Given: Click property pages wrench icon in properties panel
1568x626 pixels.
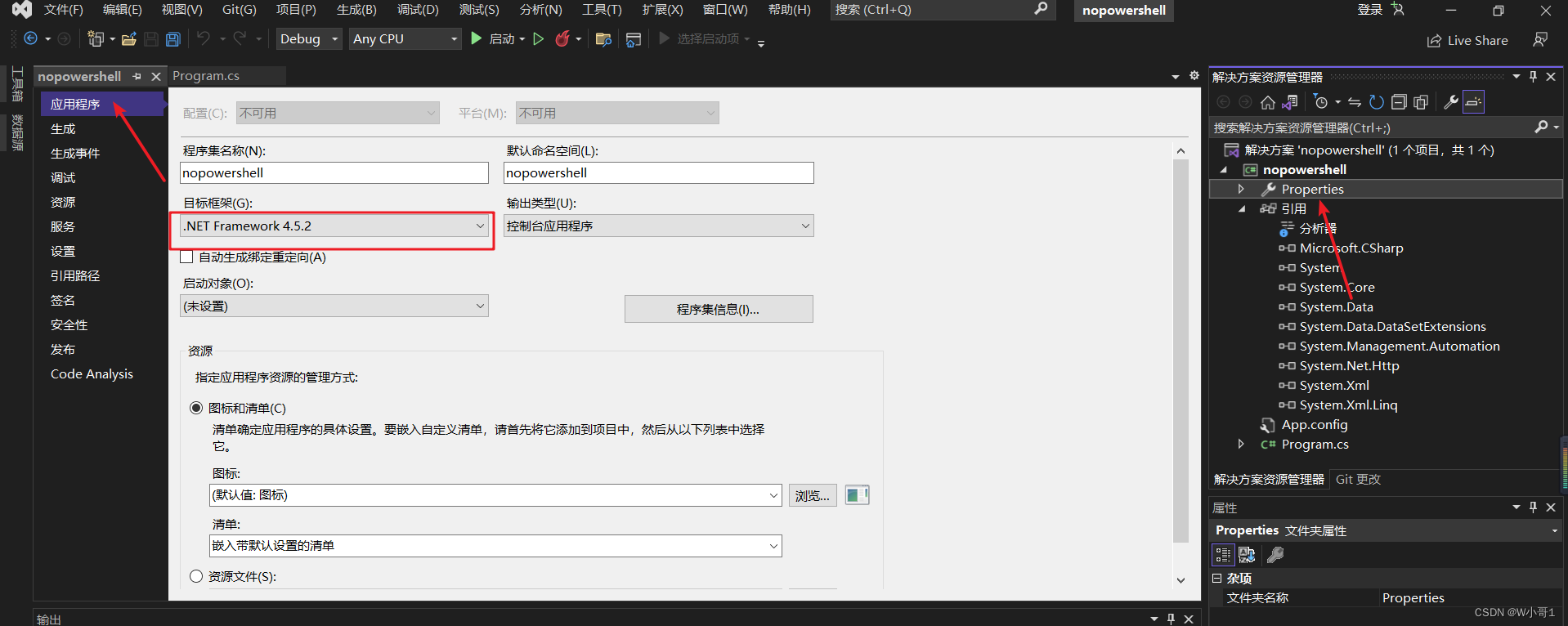Looking at the screenshot, I should (x=1275, y=555).
